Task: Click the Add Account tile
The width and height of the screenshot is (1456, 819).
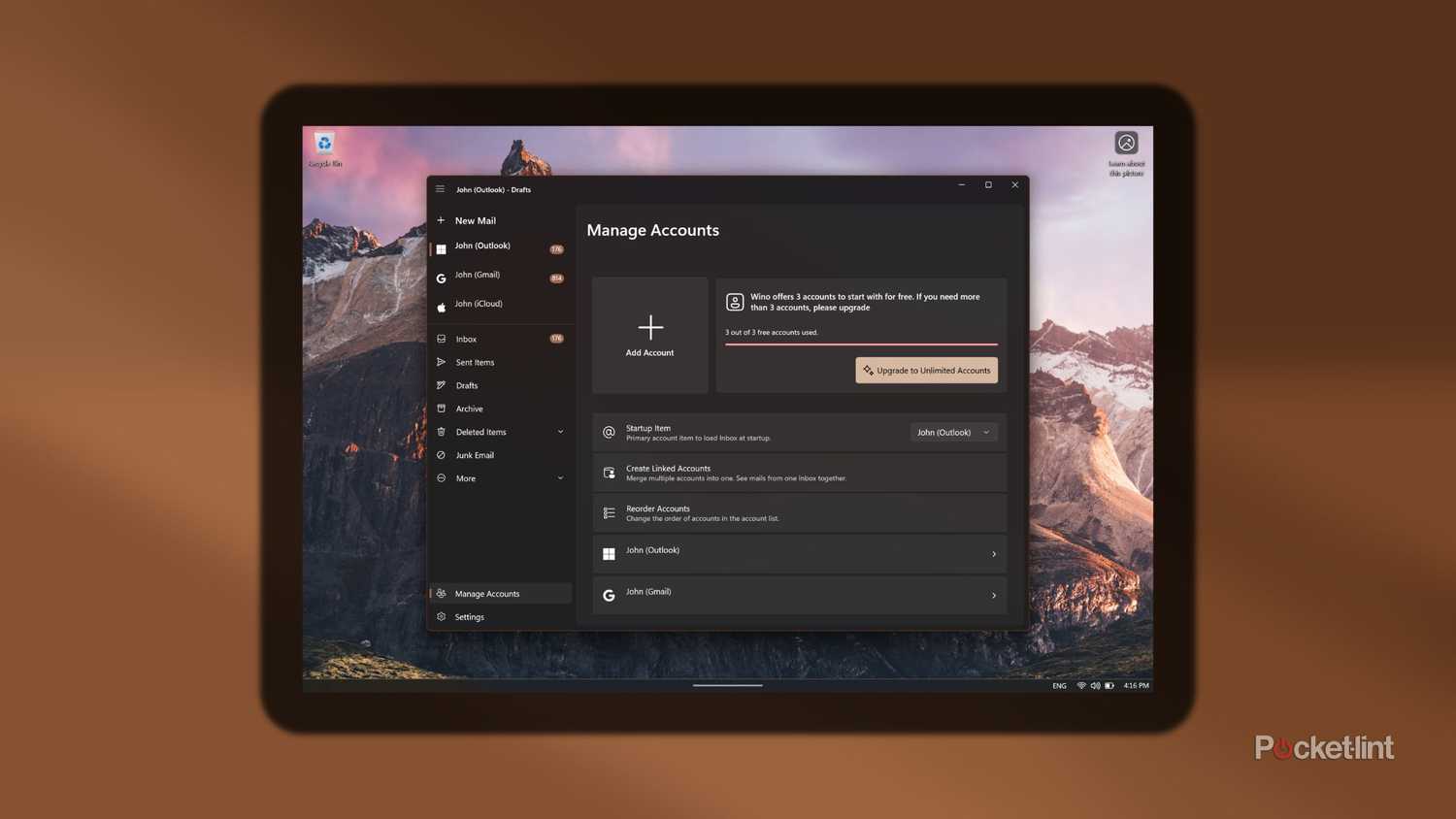Action: 649,335
